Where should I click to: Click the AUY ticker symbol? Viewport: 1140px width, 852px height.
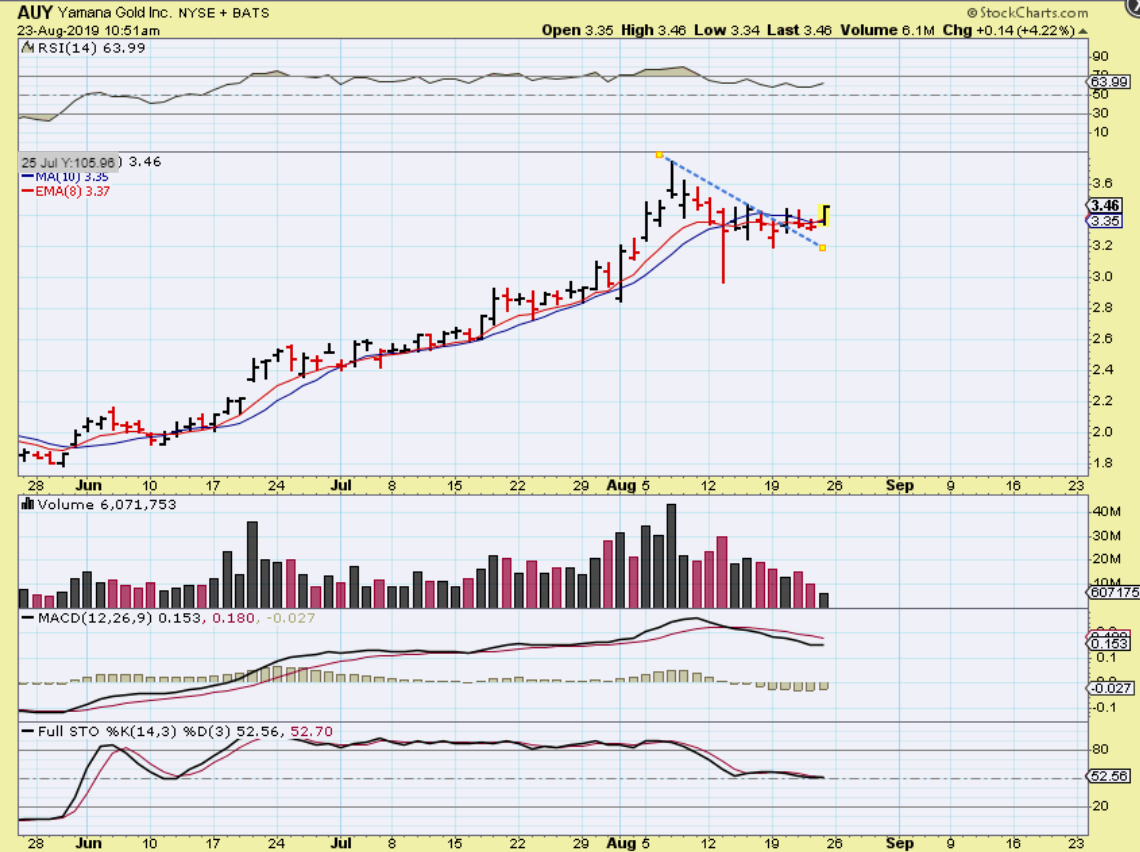click(x=35, y=12)
